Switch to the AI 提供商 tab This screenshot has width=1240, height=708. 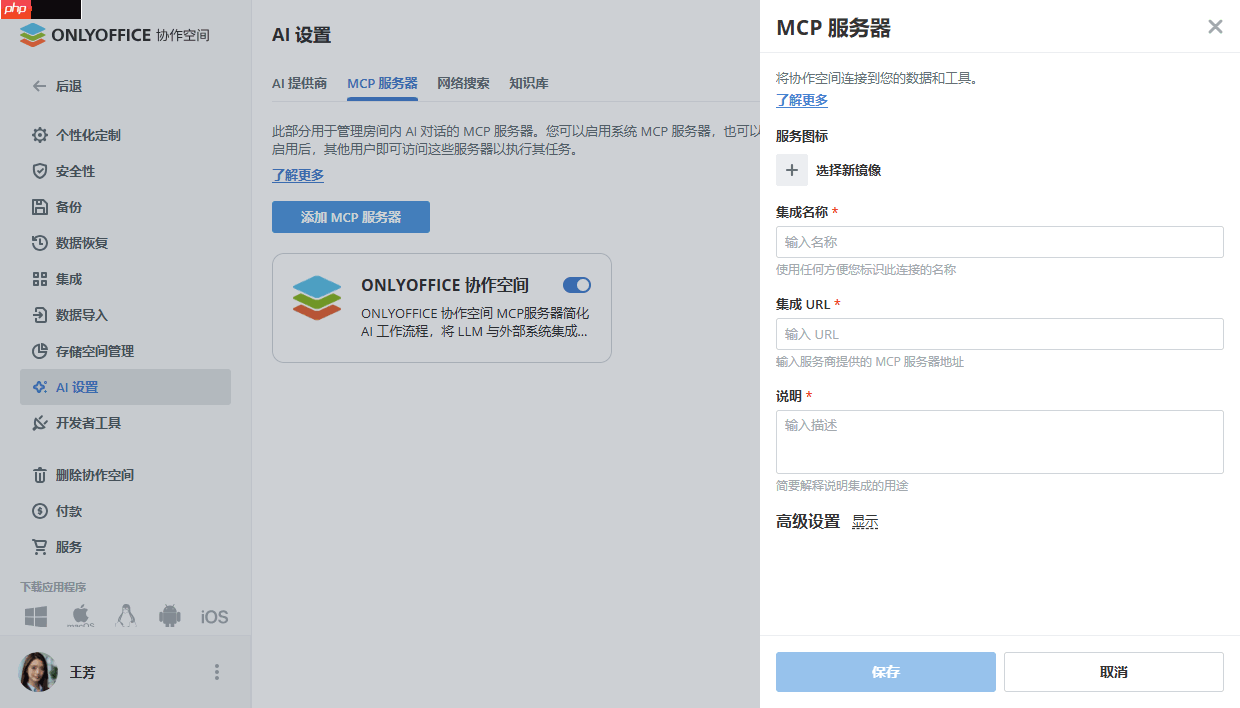click(x=300, y=83)
